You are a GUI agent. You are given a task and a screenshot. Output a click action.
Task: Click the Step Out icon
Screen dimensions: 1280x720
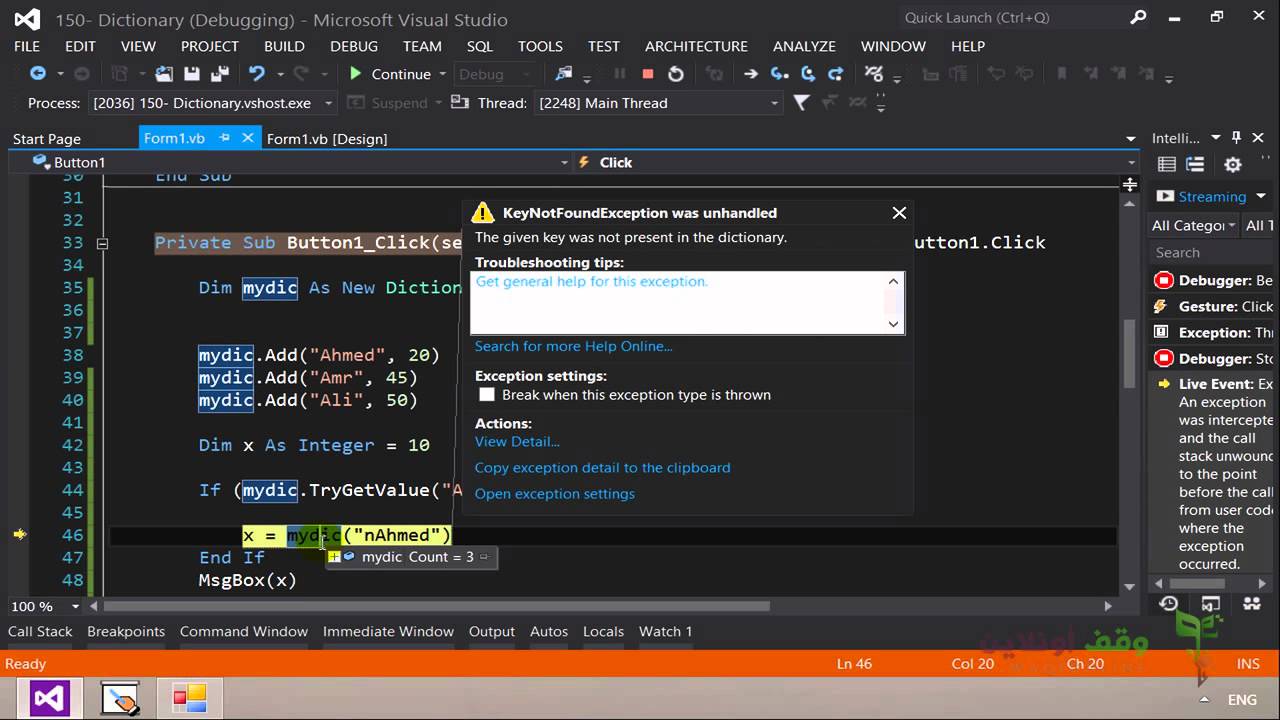[x=836, y=73]
